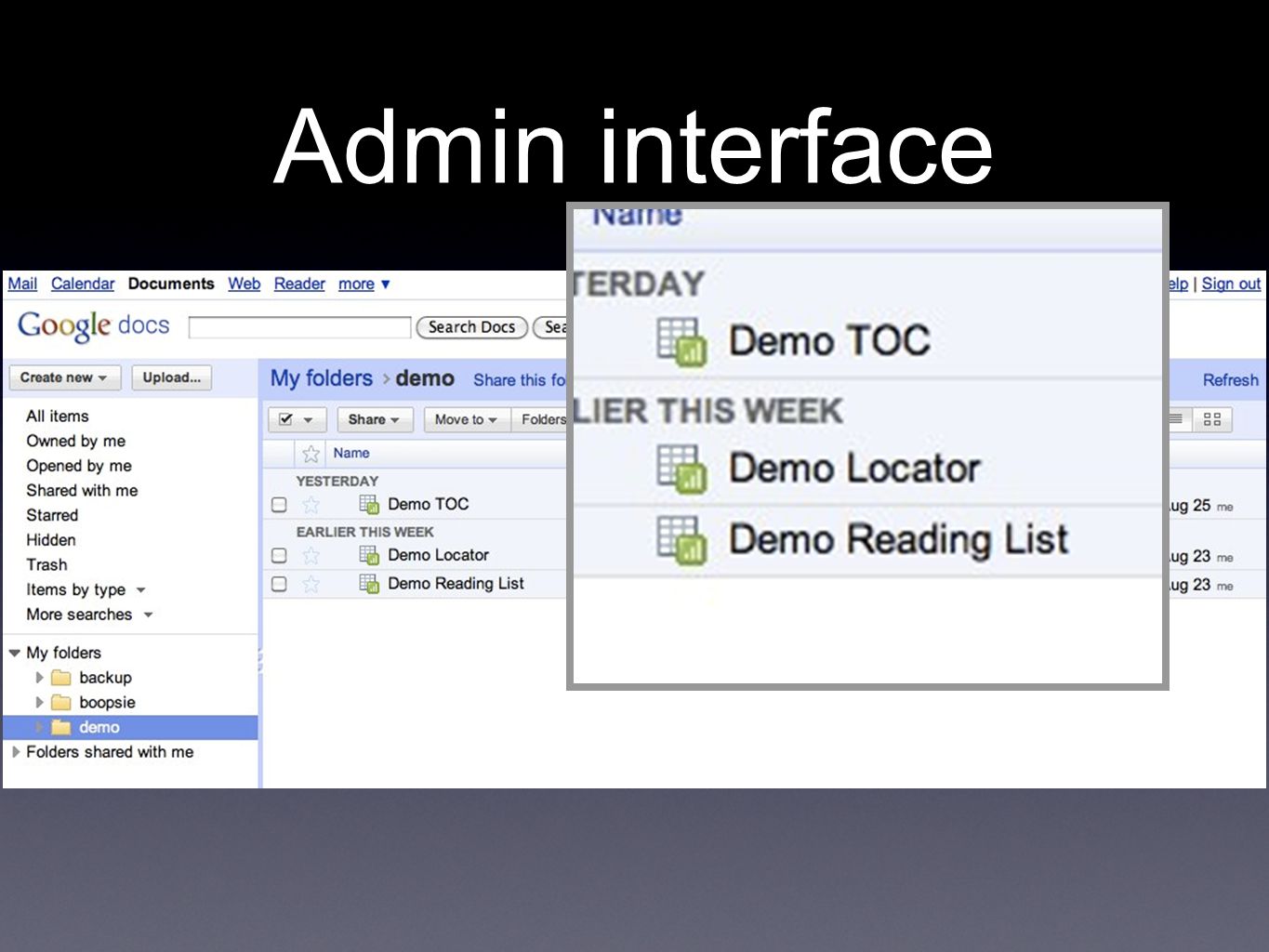Click the Demo Reading List title in enlarged inset
1269x952 pixels.
point(899,540)
